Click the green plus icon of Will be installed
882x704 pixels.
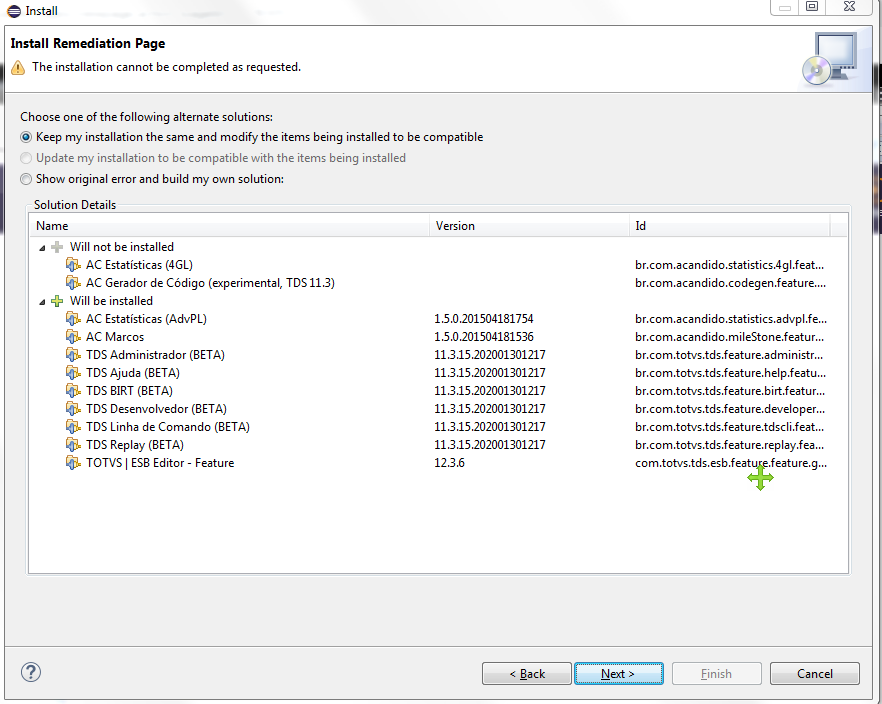pos(57,301)
